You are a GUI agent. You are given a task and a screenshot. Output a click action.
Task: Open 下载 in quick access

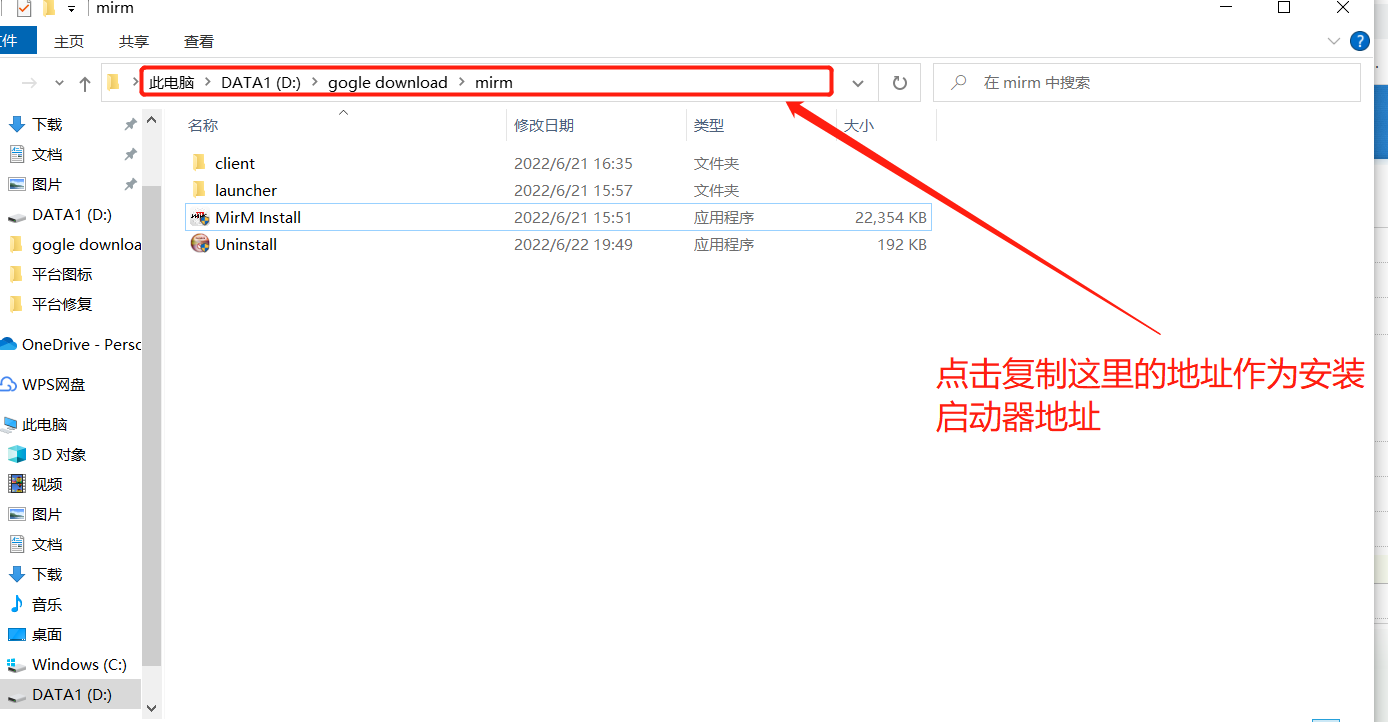[47, 124]
